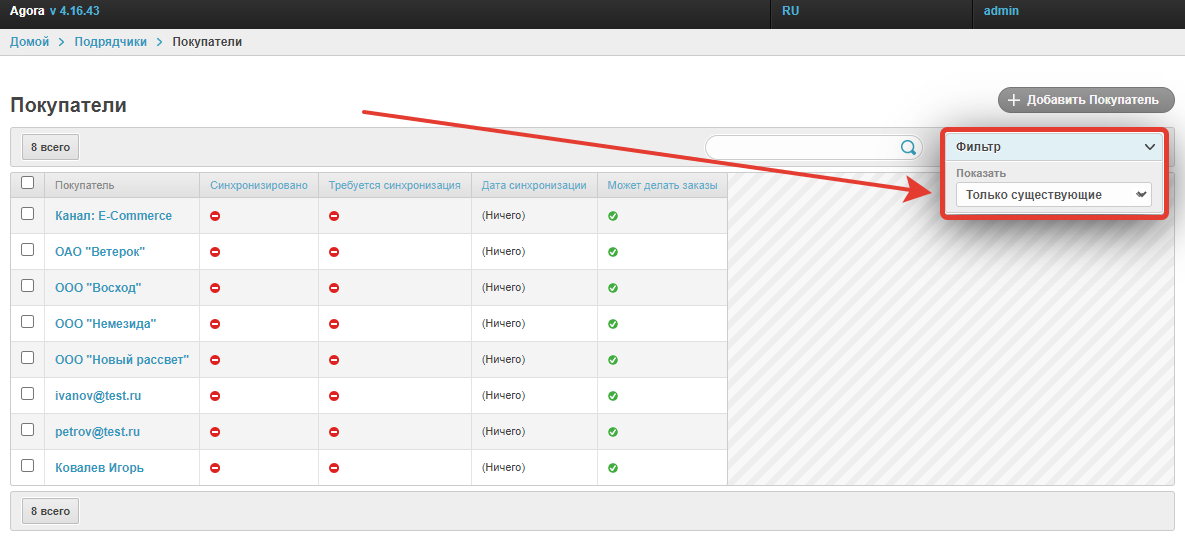Open the admin user menu
Viewport: 1185px width, 539px height.
[x=1001, y=11]
